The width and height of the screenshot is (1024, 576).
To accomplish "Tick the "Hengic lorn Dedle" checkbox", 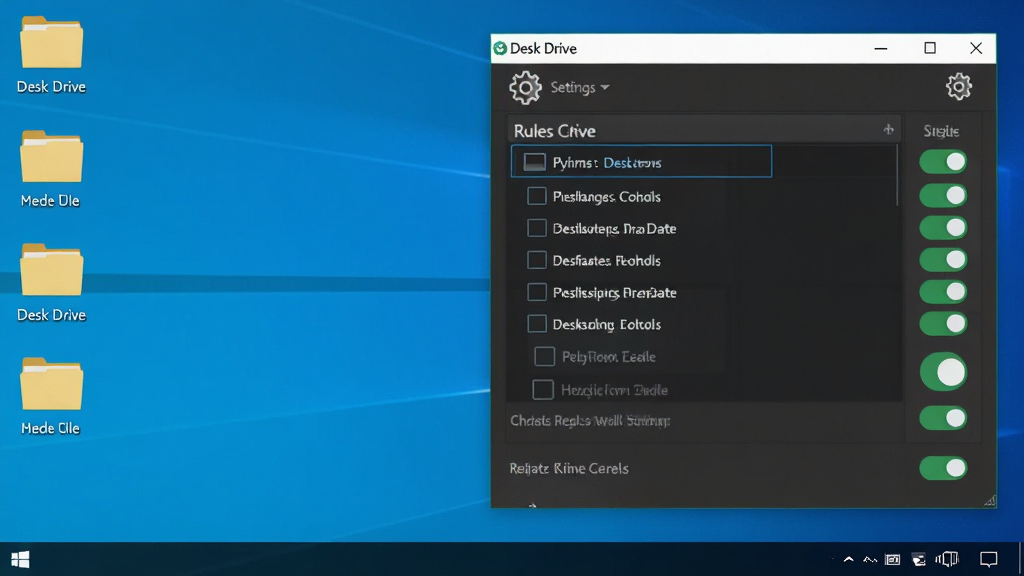I will pyautogui.click(x=543, y=390).
